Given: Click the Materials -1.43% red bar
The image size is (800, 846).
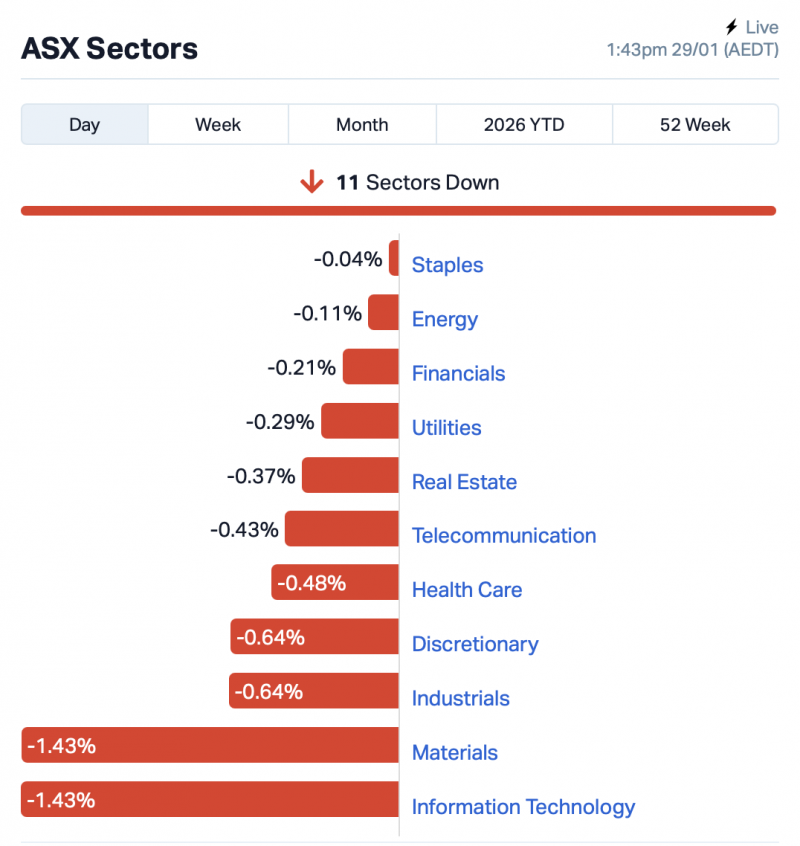Looking at the screenshot, I should coord(210,745).
